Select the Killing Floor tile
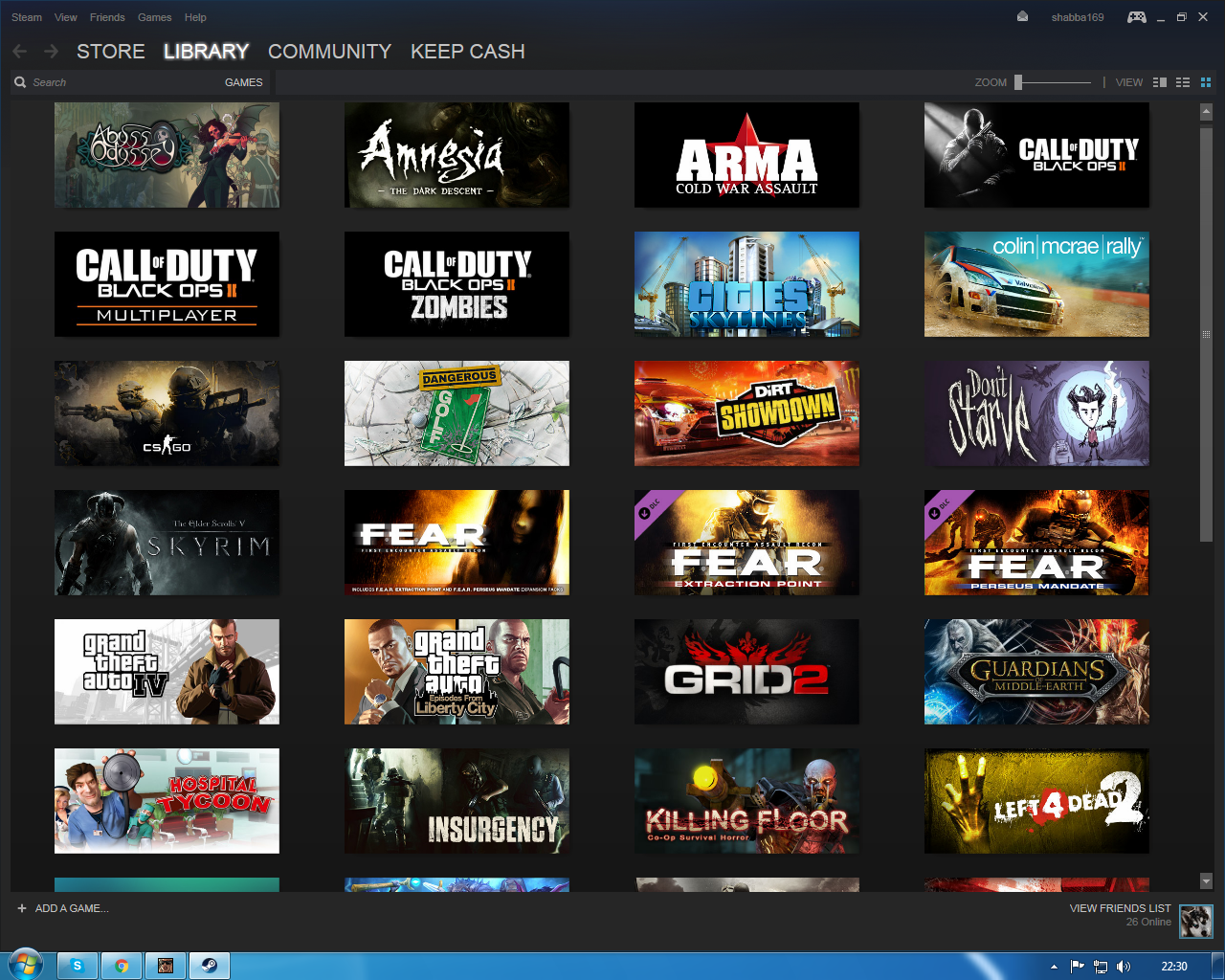The image size is (1225, 980). coord(746,801)
